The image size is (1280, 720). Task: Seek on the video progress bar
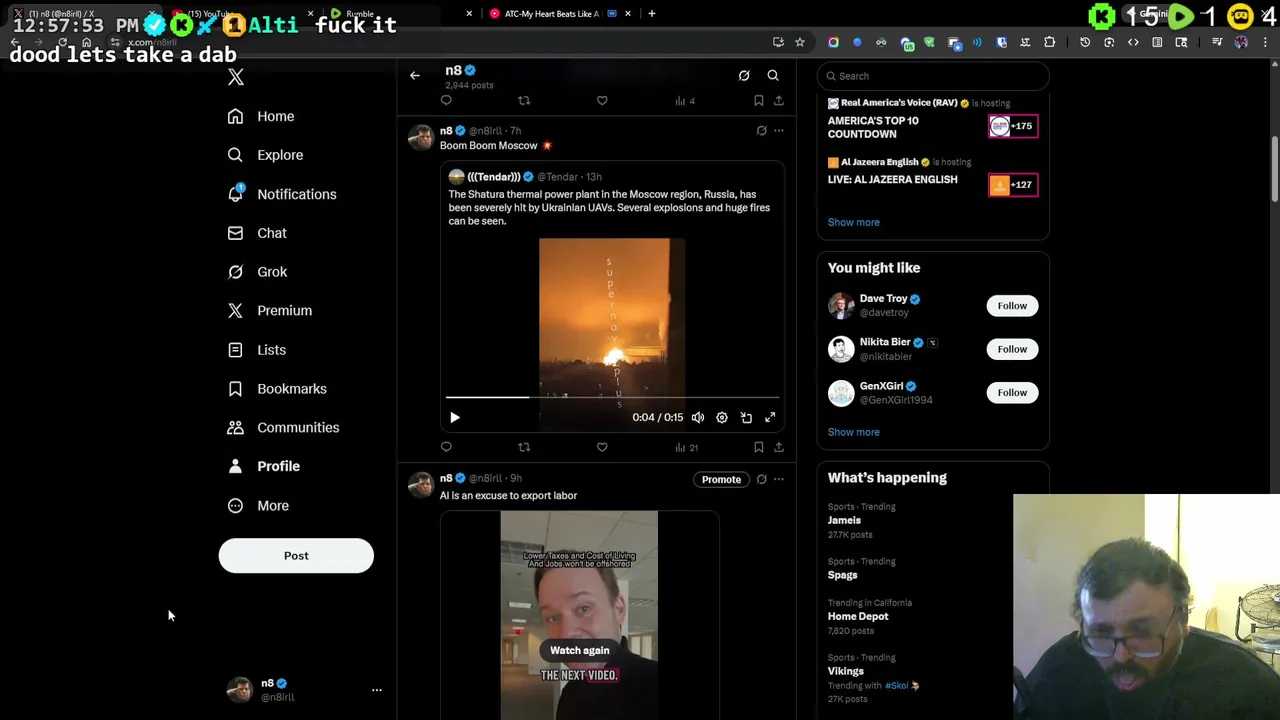(612, 397)
